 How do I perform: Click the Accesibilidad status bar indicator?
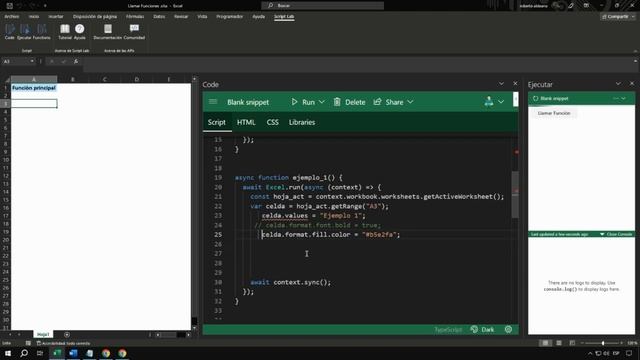pyautogui.click(x=63, y=343)
